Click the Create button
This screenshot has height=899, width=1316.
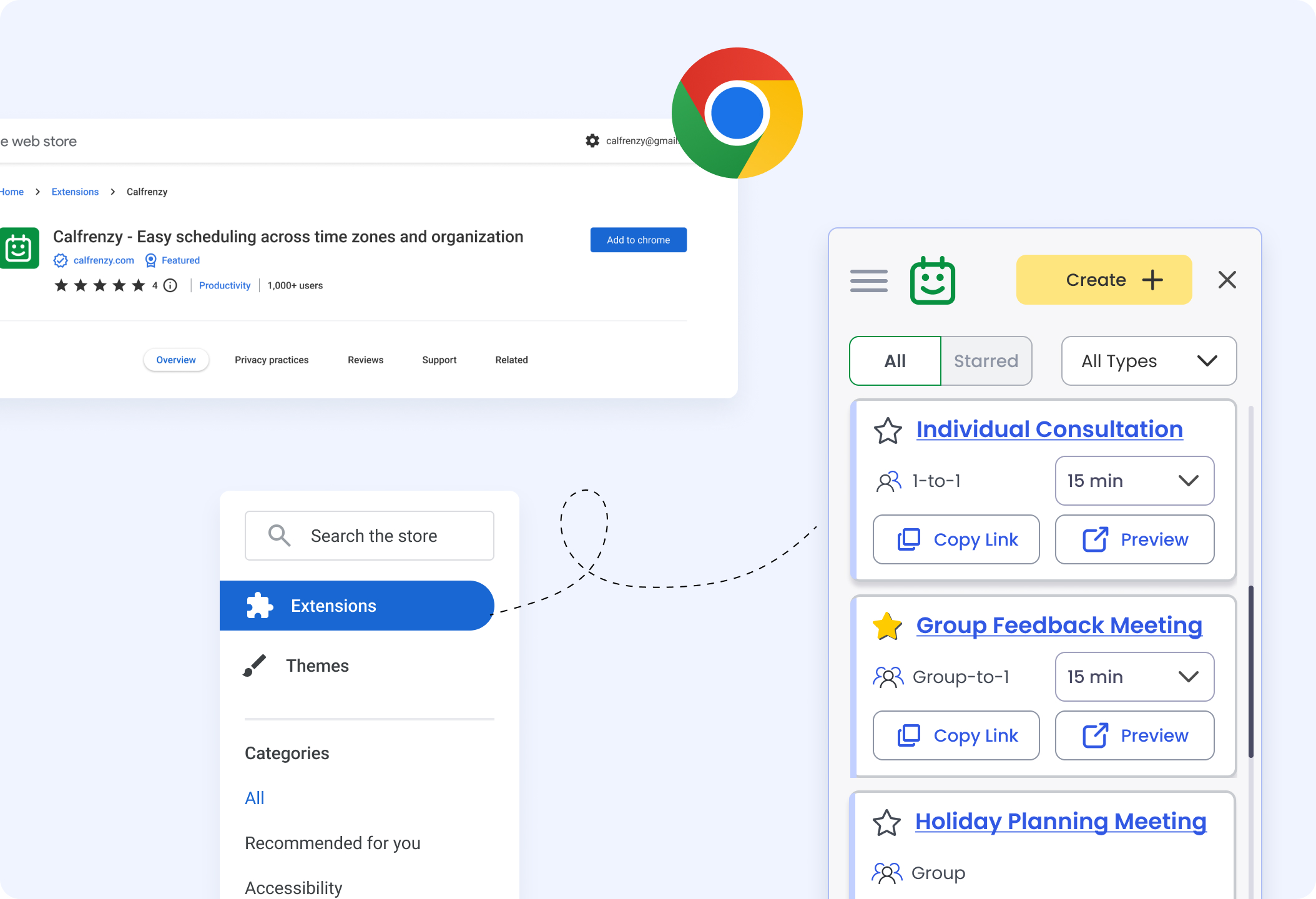pyautogui.click(x=1104, y=280)
